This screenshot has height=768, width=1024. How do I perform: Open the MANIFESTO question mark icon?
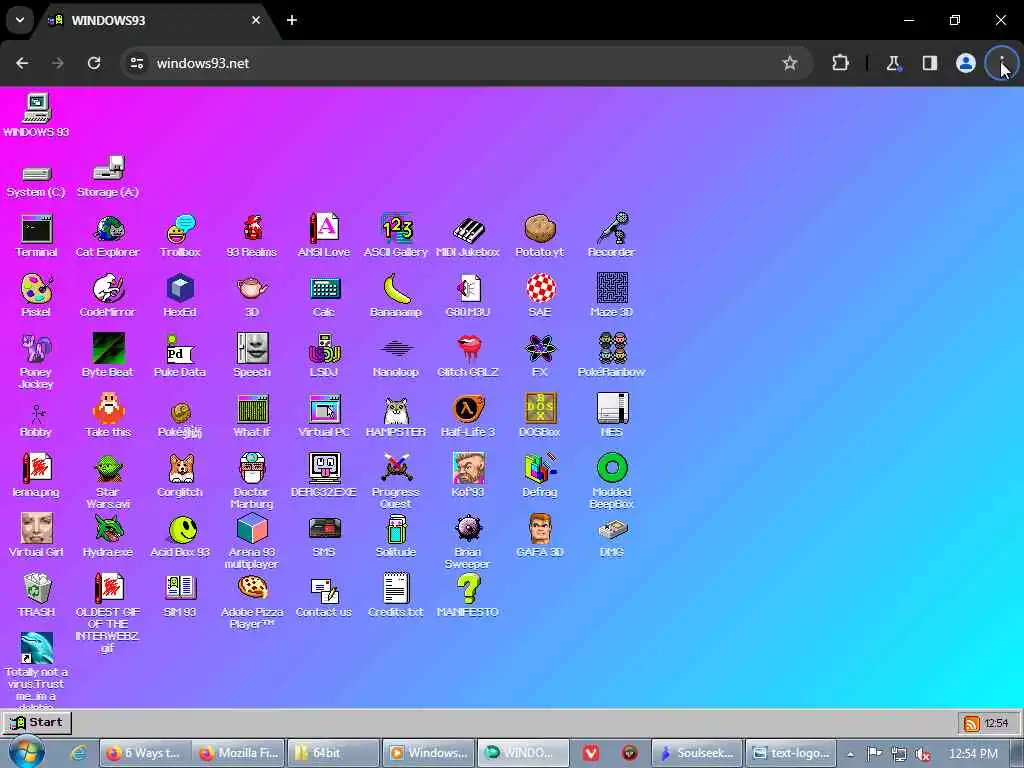(x=468, y=588)
